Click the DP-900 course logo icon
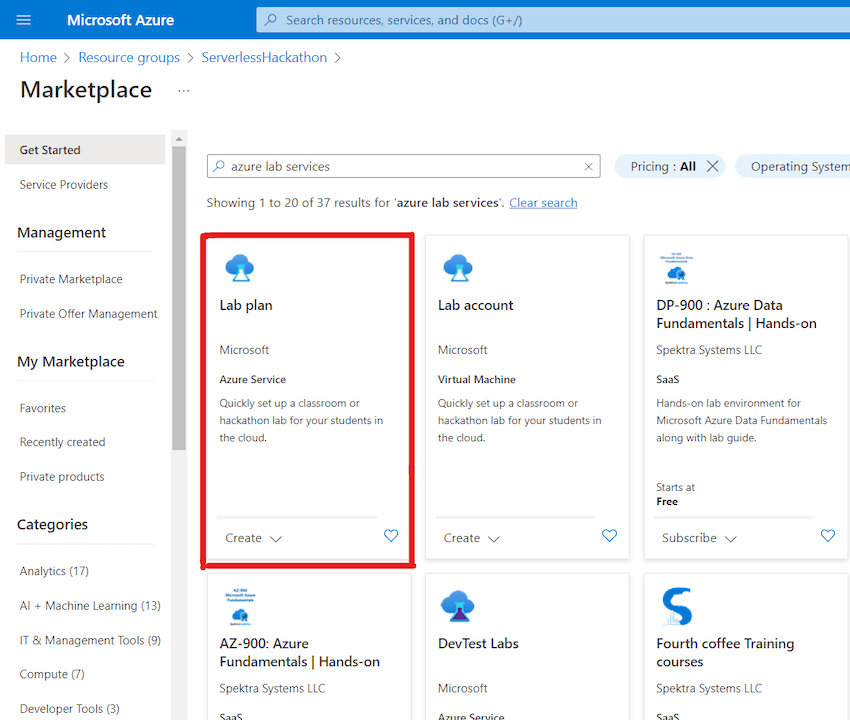The width and height of the screenshot is (850, 720). pos(676,267)
